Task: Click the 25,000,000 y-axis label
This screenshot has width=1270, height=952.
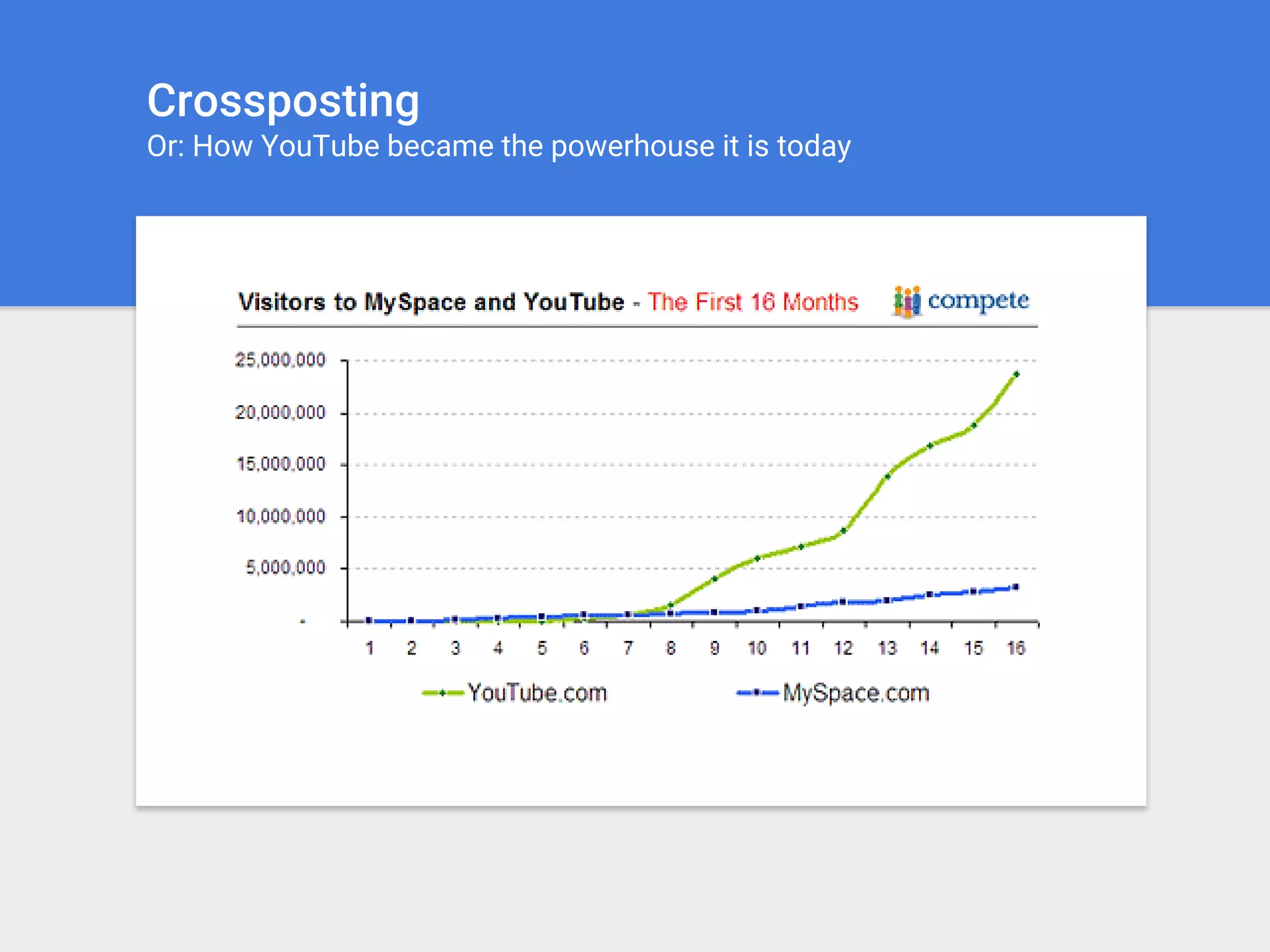Action: (x=280, y=360)
